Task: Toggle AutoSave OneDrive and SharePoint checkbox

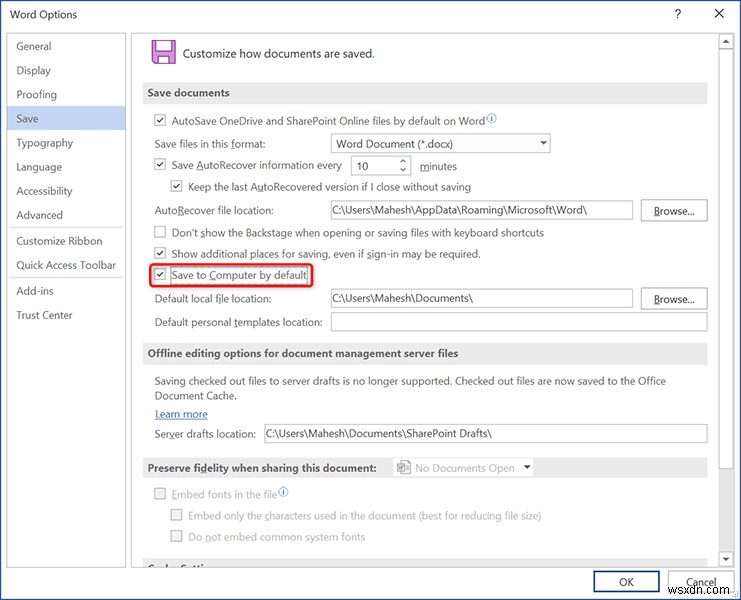Action: pyautogui.click(x=160, y=120)
